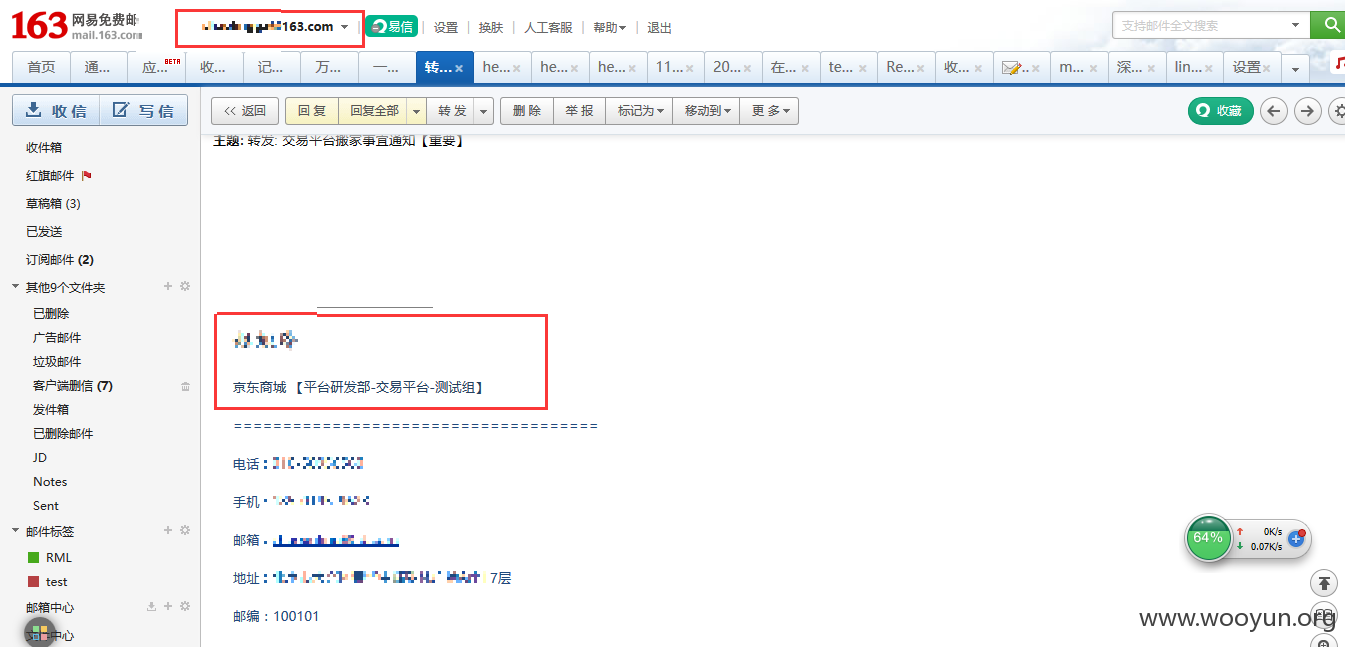1345x647 pixels.
Task: Click the red flag icon beside 红旗邮件
Action: coord(86,175)
